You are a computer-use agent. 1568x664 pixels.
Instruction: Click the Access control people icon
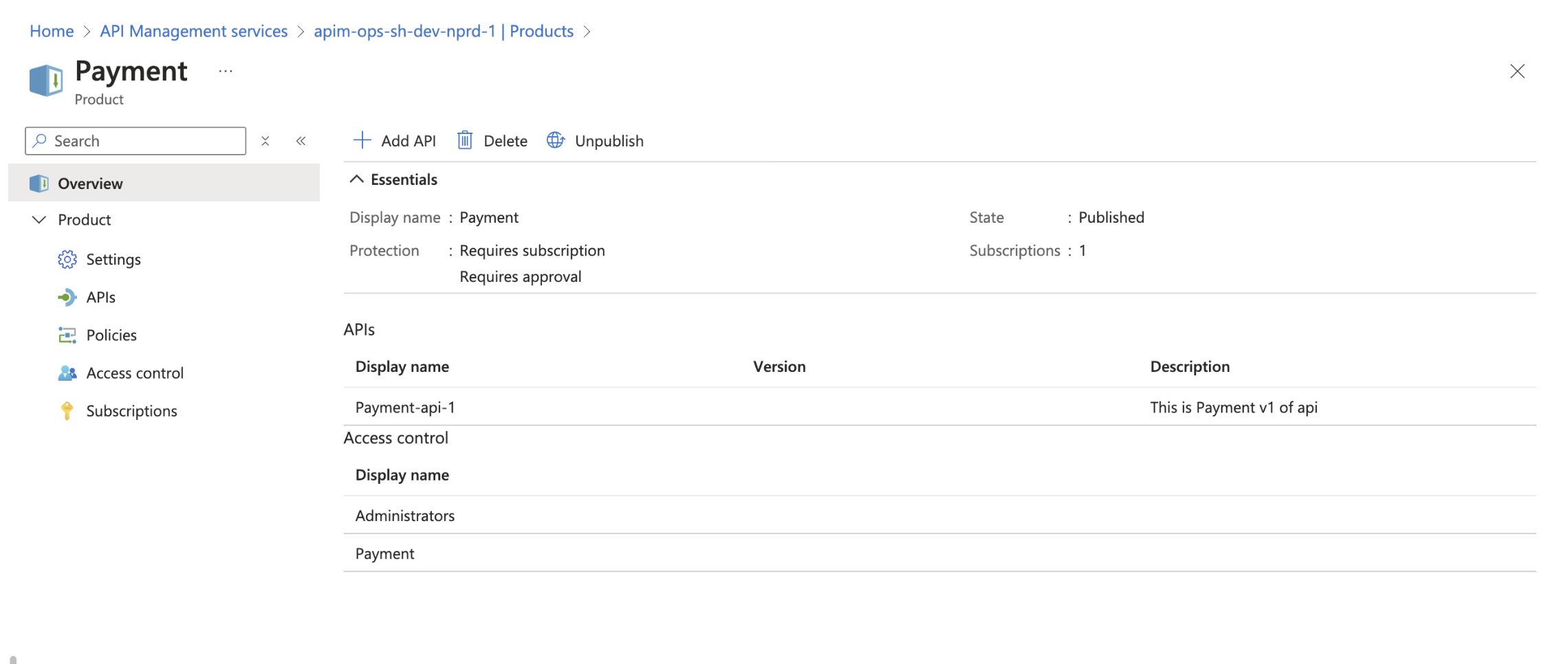[67, 373]
